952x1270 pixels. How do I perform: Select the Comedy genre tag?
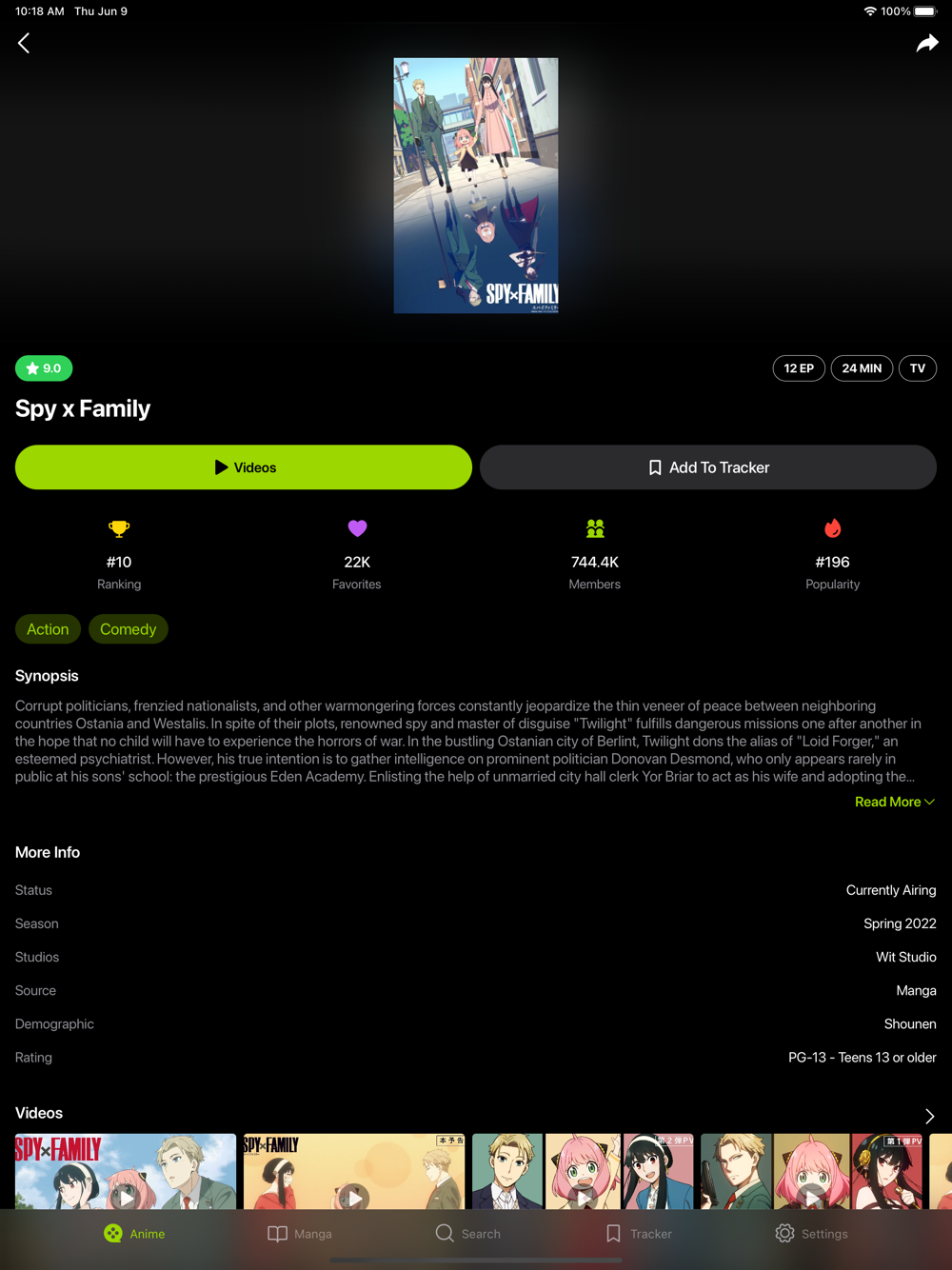129,629
